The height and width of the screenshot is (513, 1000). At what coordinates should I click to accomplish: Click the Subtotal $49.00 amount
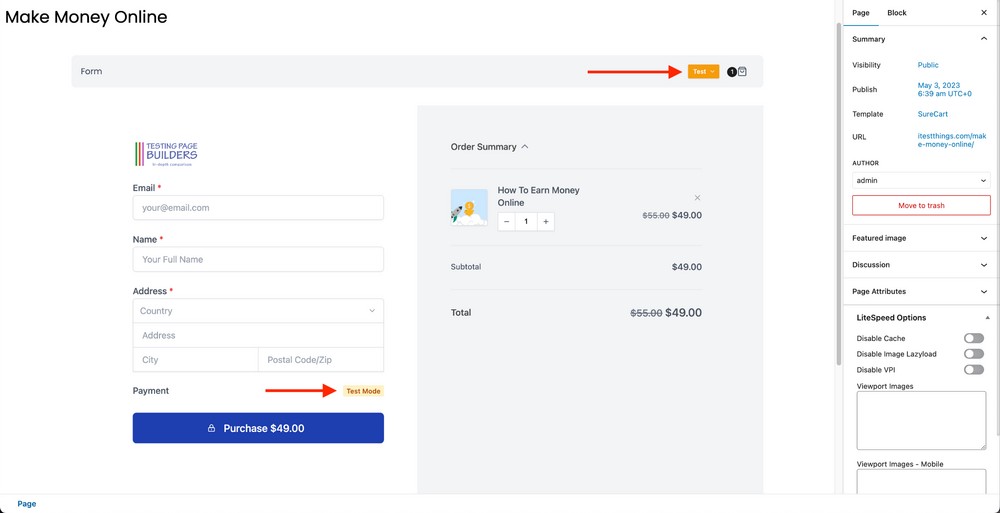(687, 267)
